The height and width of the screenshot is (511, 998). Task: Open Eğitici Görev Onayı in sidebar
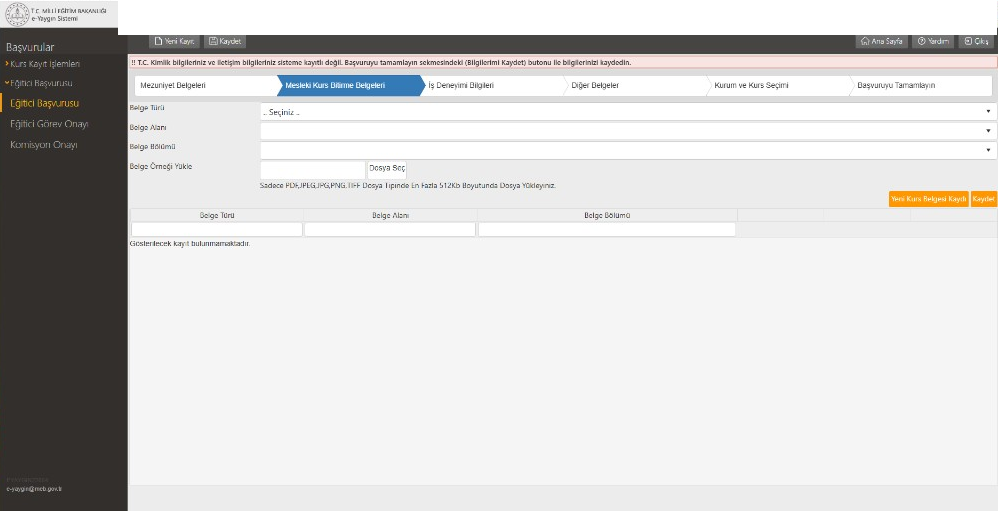coord(49,124)
